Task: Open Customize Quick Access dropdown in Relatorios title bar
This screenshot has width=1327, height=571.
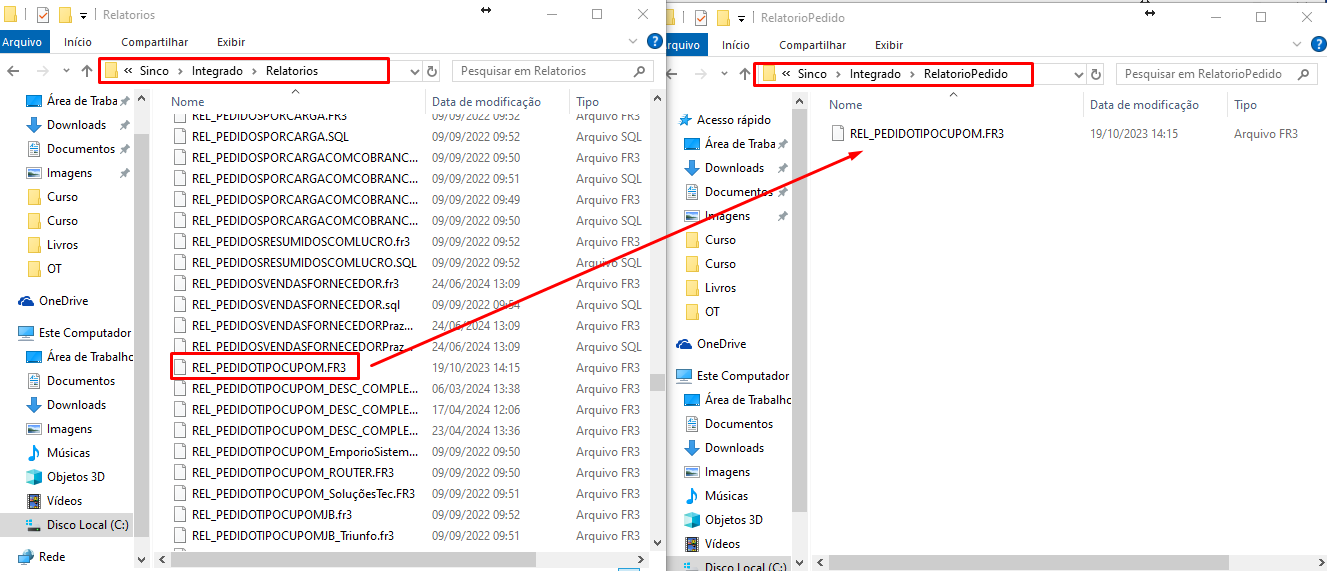Action: [x=83, y=15]
